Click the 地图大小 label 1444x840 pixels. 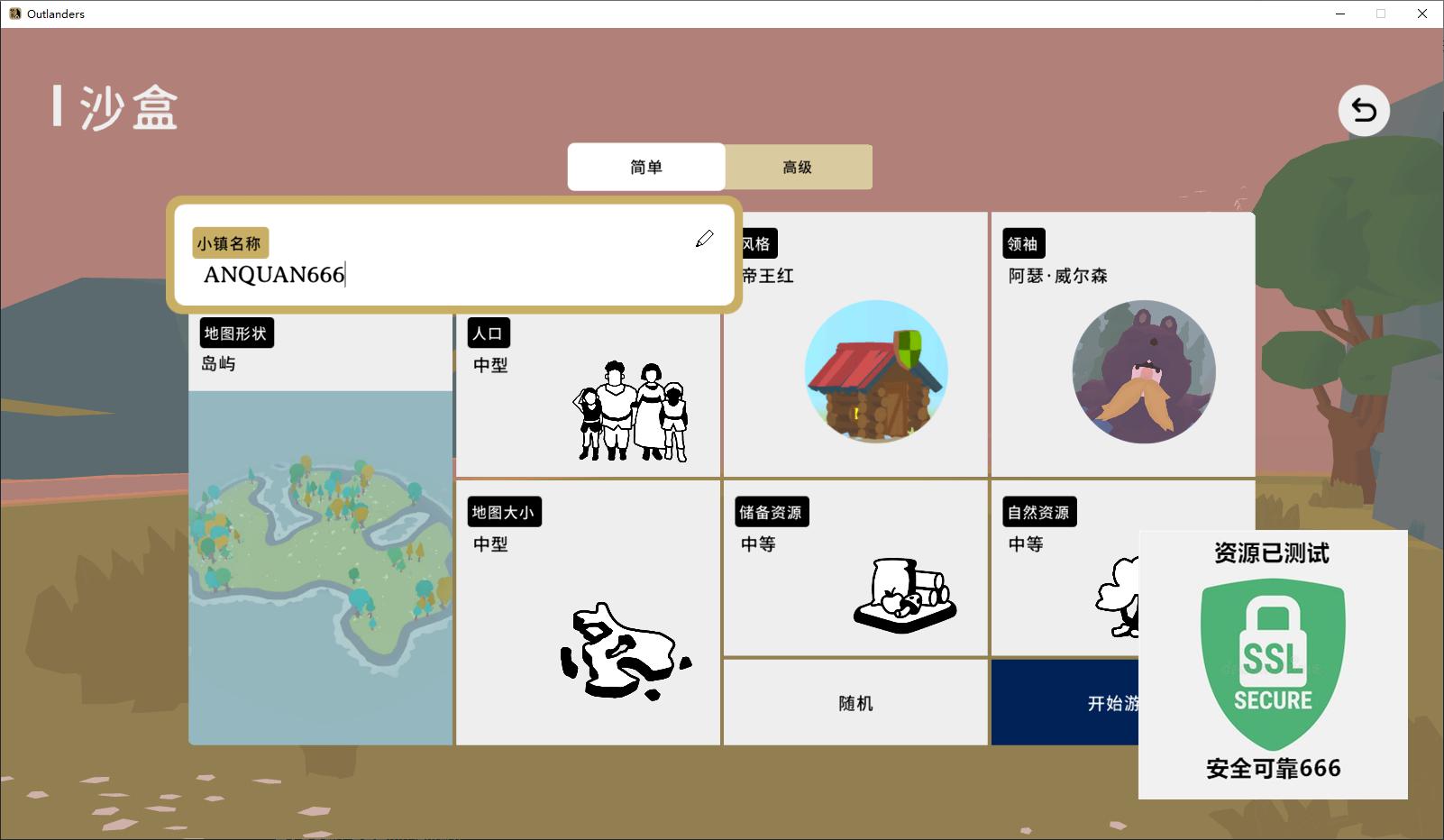[503, 512]
